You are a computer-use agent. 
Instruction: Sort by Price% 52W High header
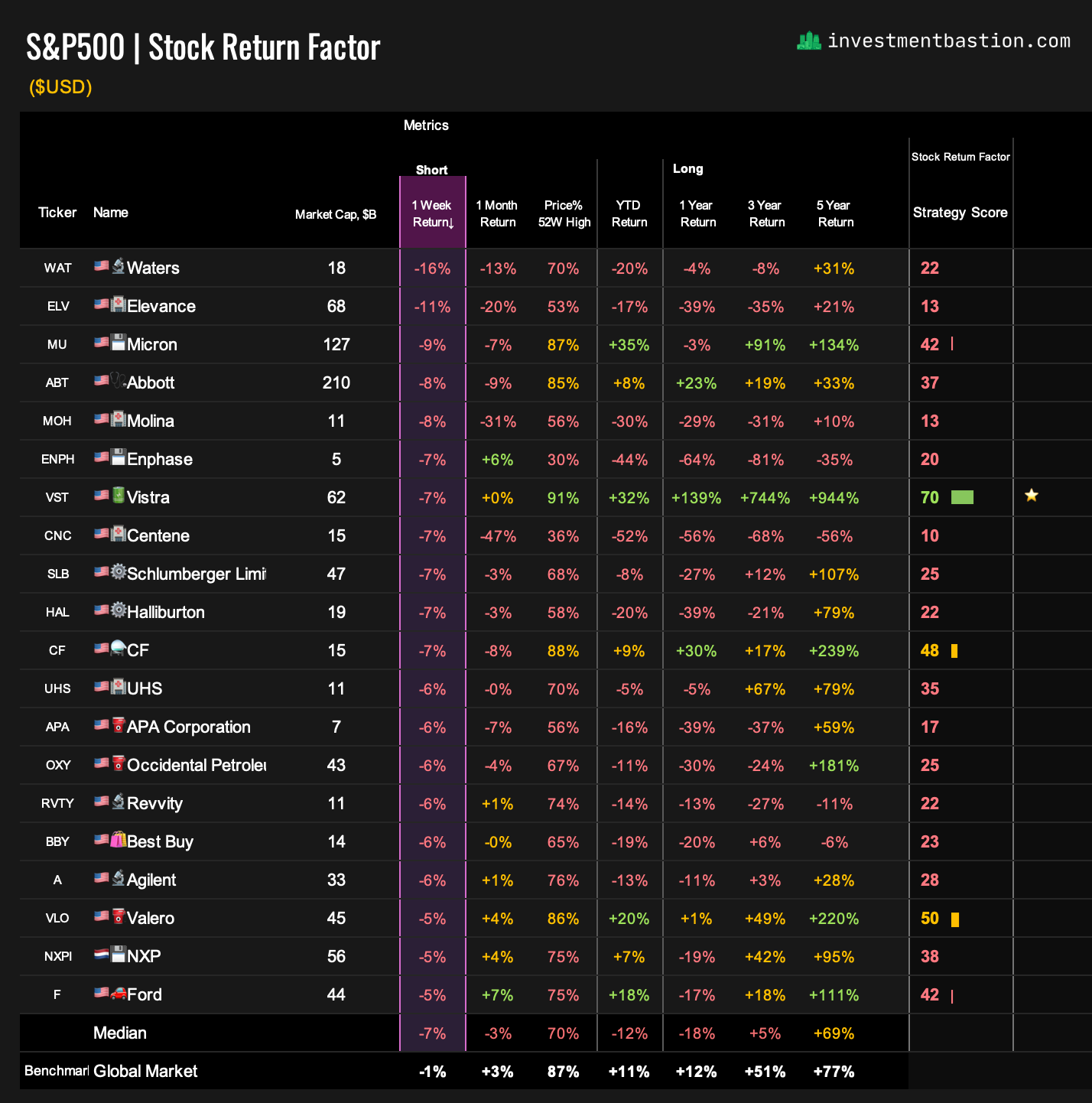(564, 213)
